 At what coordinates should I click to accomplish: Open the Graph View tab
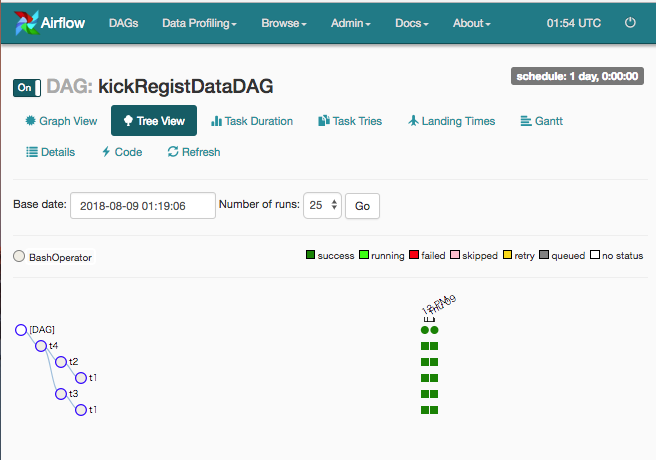pos(61,121)
